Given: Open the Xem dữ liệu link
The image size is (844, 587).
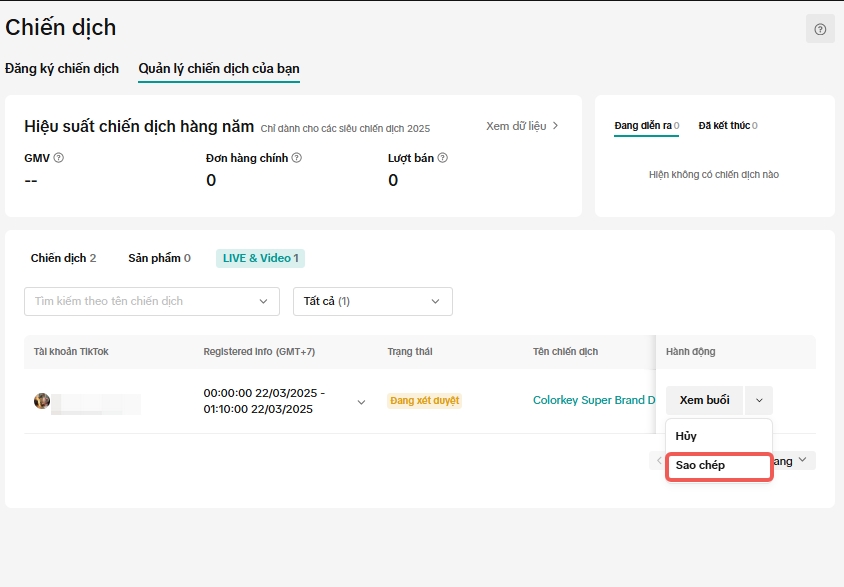Looking at the screenshot, I should [x=522, y=126].
